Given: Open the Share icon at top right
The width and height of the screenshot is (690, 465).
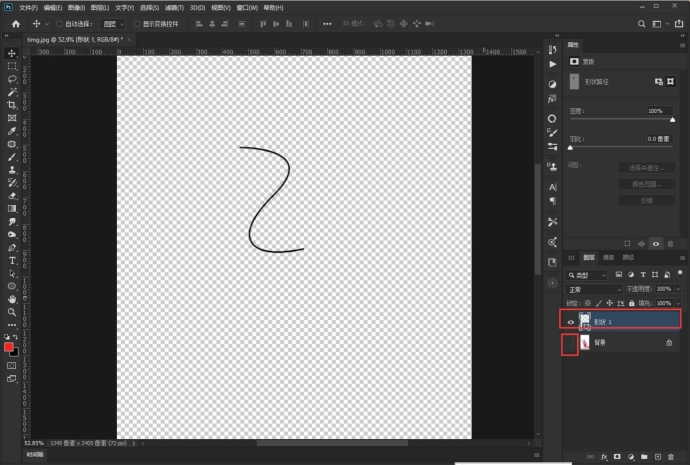Looking at the screenshot, I should click(679, 24).
